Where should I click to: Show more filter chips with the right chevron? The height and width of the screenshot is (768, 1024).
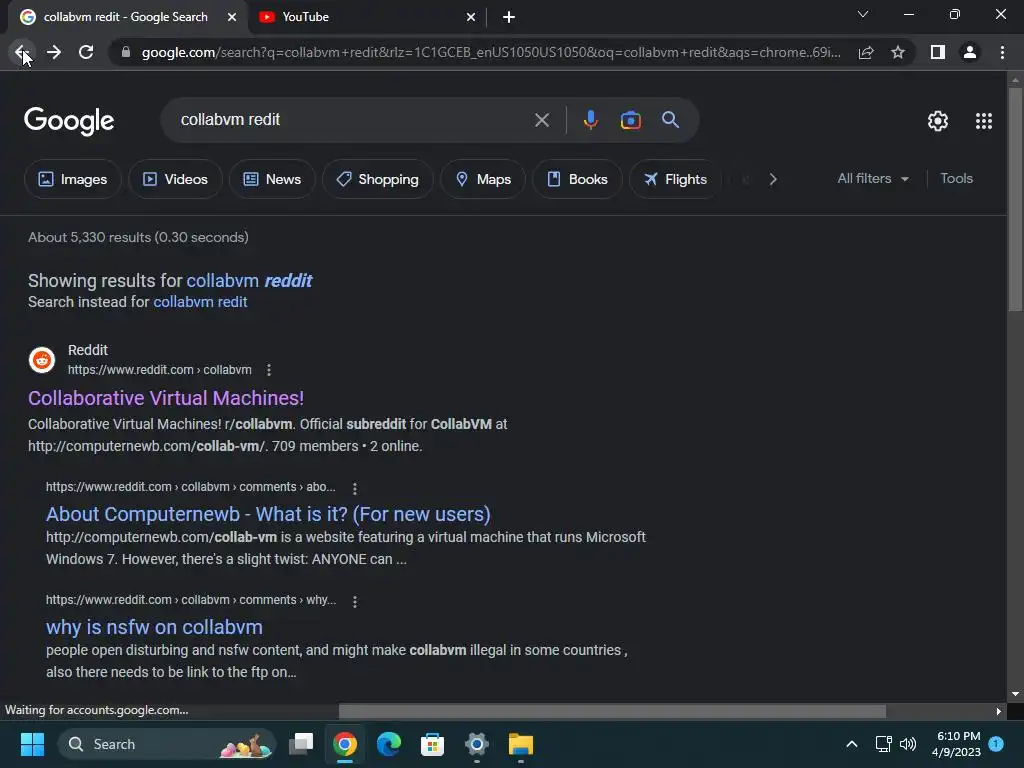(773, 180)
